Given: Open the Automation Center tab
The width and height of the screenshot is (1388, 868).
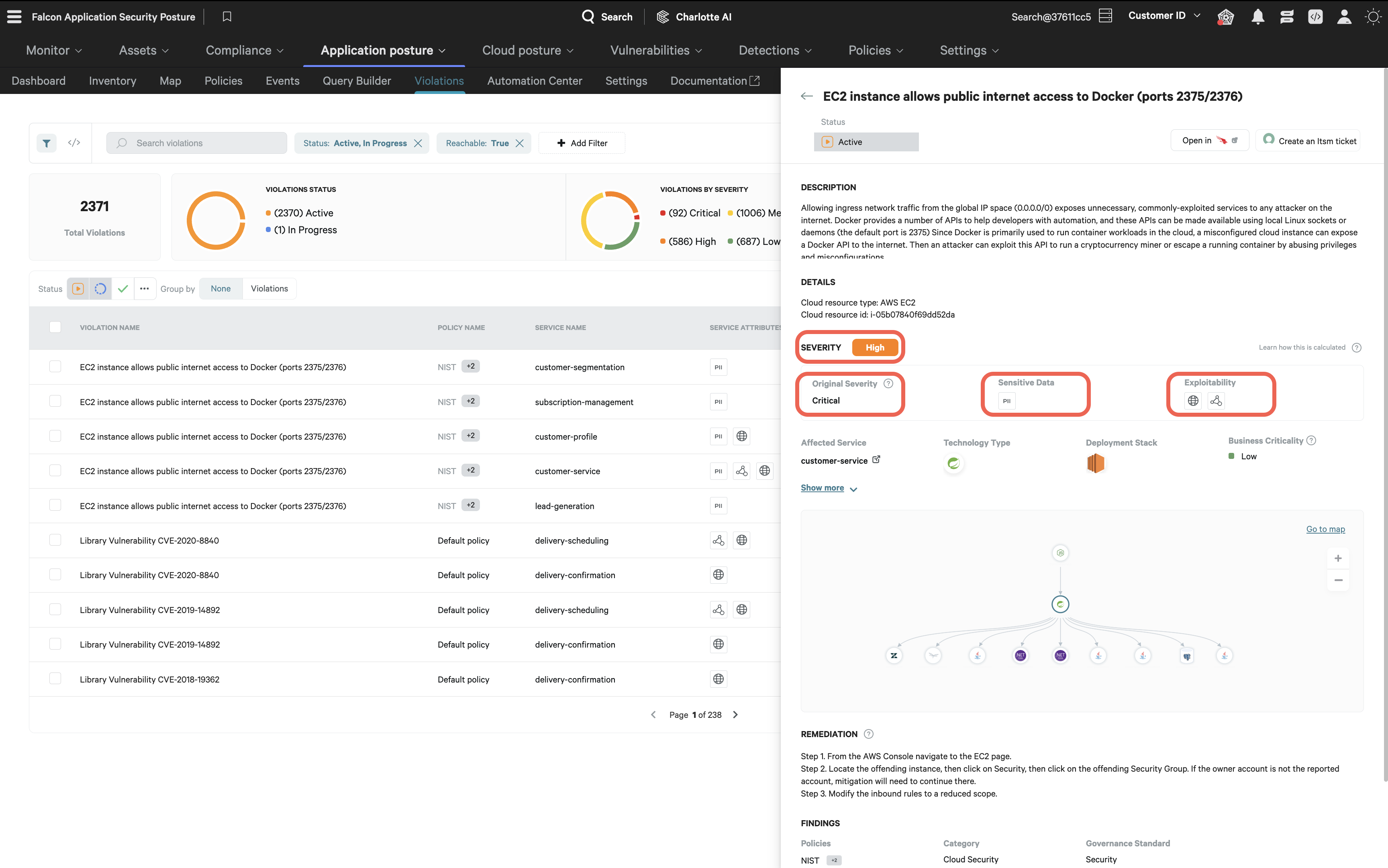Looking at the screenshot, I should coord(534,81).
